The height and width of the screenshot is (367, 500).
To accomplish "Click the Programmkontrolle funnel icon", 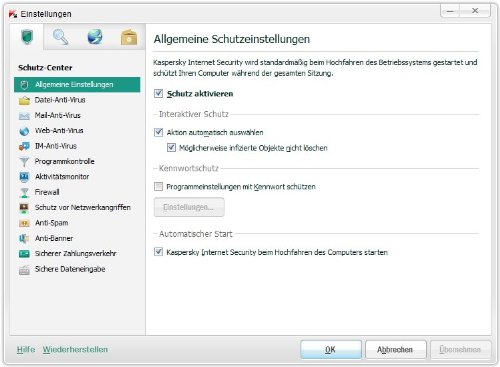I will [x=24, y=162].
